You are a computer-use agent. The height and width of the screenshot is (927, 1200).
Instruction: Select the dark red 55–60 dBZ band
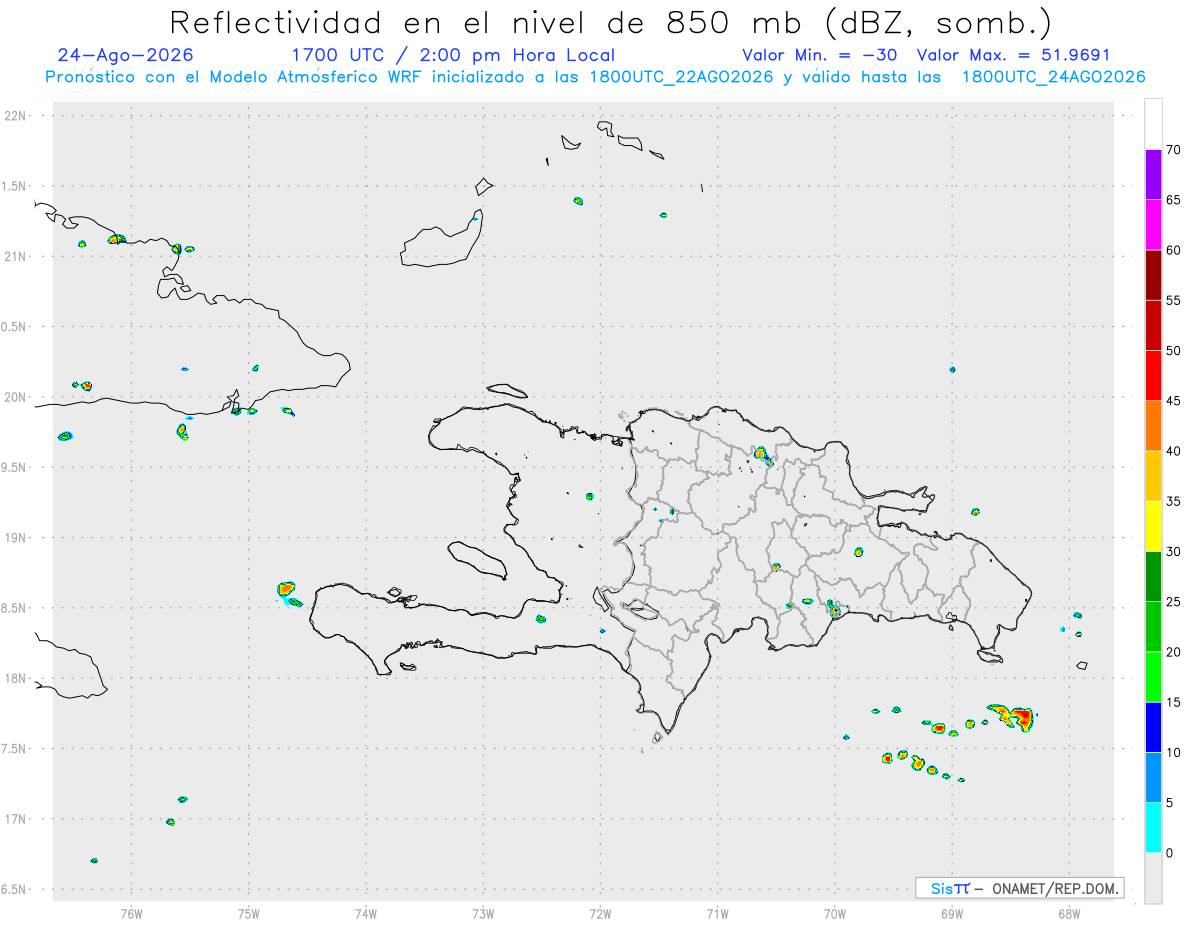(x=1153, y=275)
